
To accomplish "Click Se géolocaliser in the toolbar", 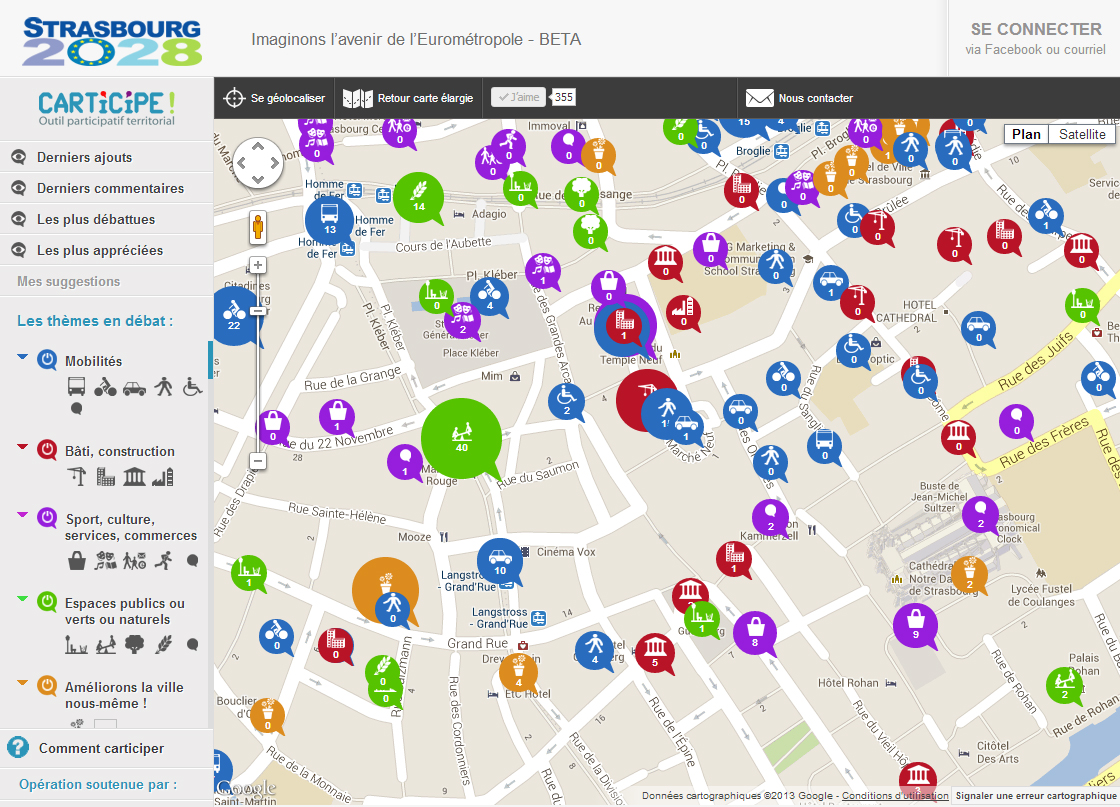I will tap(275, 98).
